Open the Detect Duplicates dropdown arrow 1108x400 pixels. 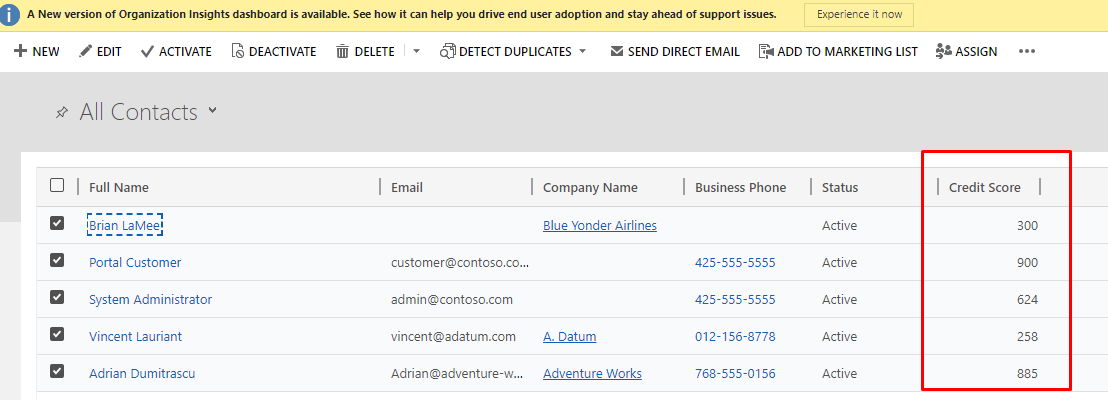582,51
